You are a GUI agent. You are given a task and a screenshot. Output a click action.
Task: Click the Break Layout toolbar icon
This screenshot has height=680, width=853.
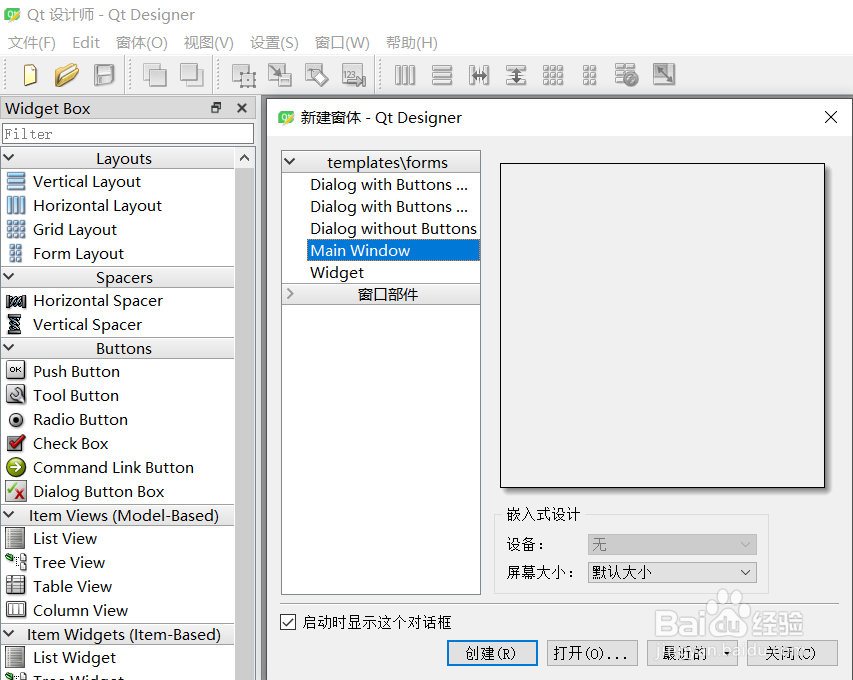point(626,75)
